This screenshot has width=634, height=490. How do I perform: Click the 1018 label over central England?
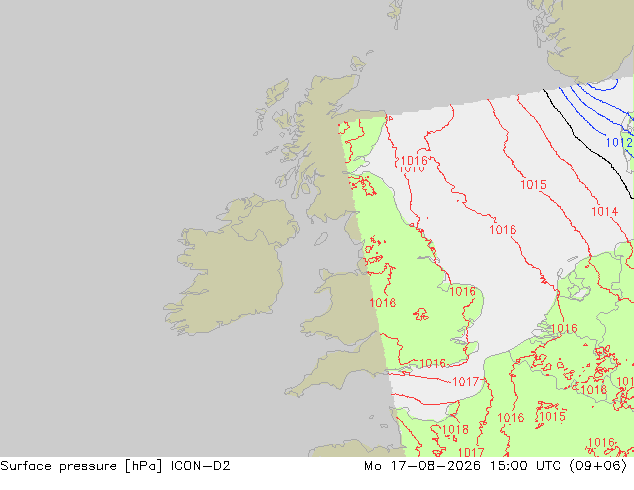tap(383, 302)
